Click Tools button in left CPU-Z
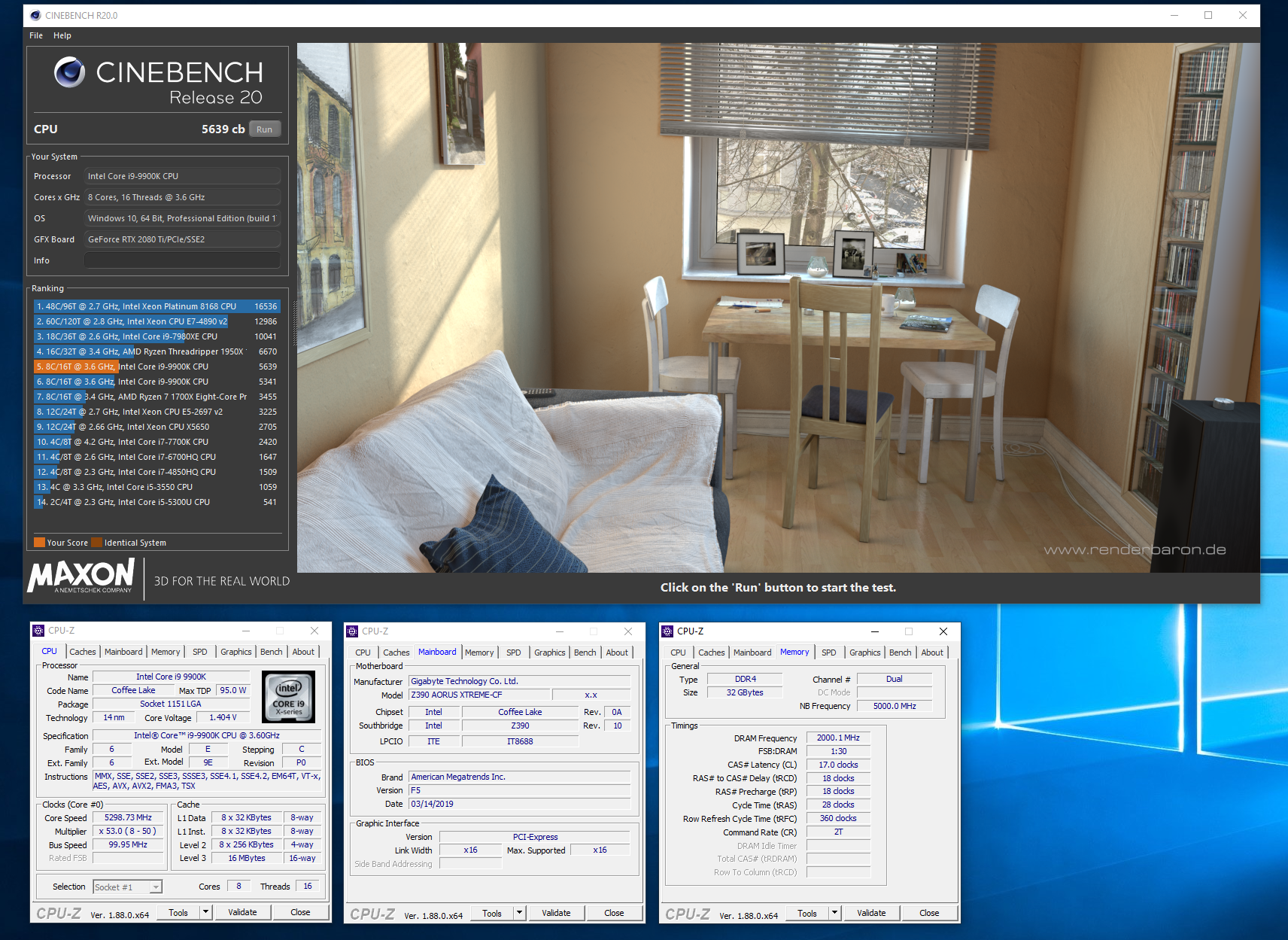The height and width of the screenshot is (940, 1288). click(178, 912)
